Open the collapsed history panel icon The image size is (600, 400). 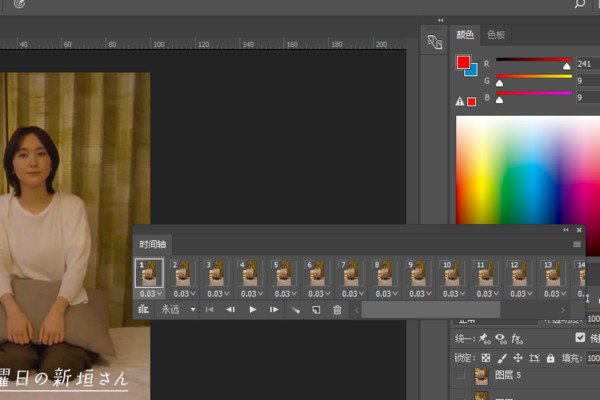[x=433, y=43]
